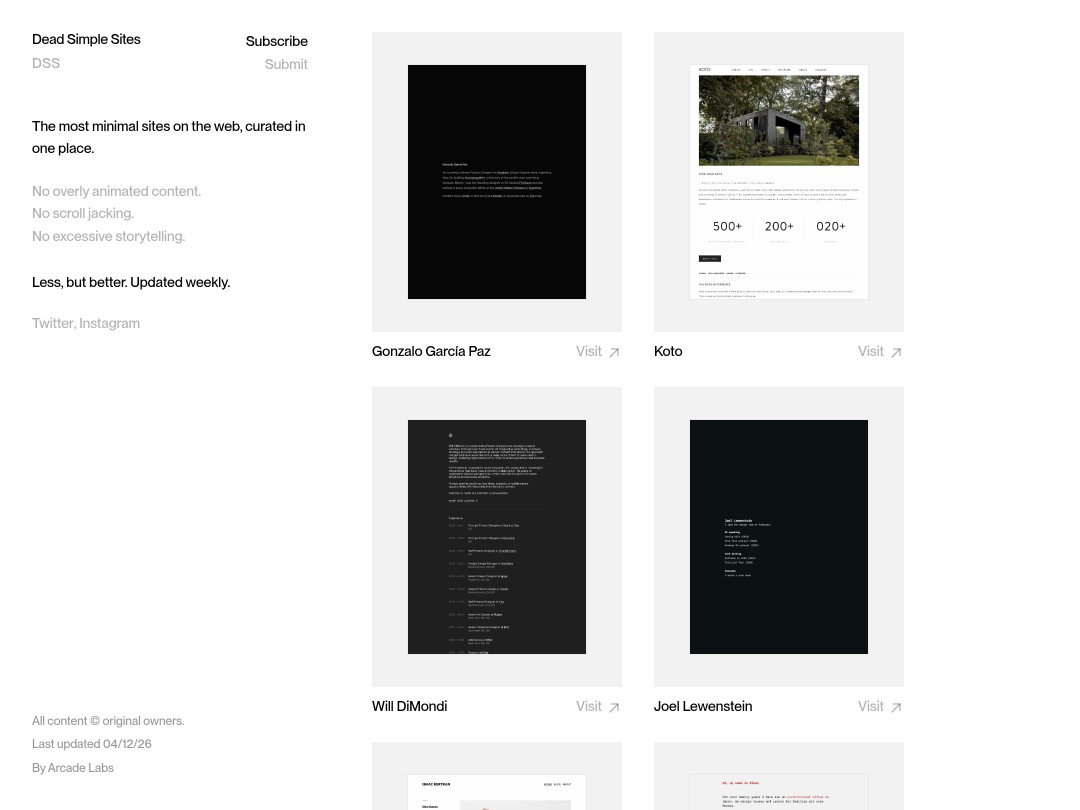1080x810 pixels.
Task: Click the DSS link in the header
Action: [46, 63]
